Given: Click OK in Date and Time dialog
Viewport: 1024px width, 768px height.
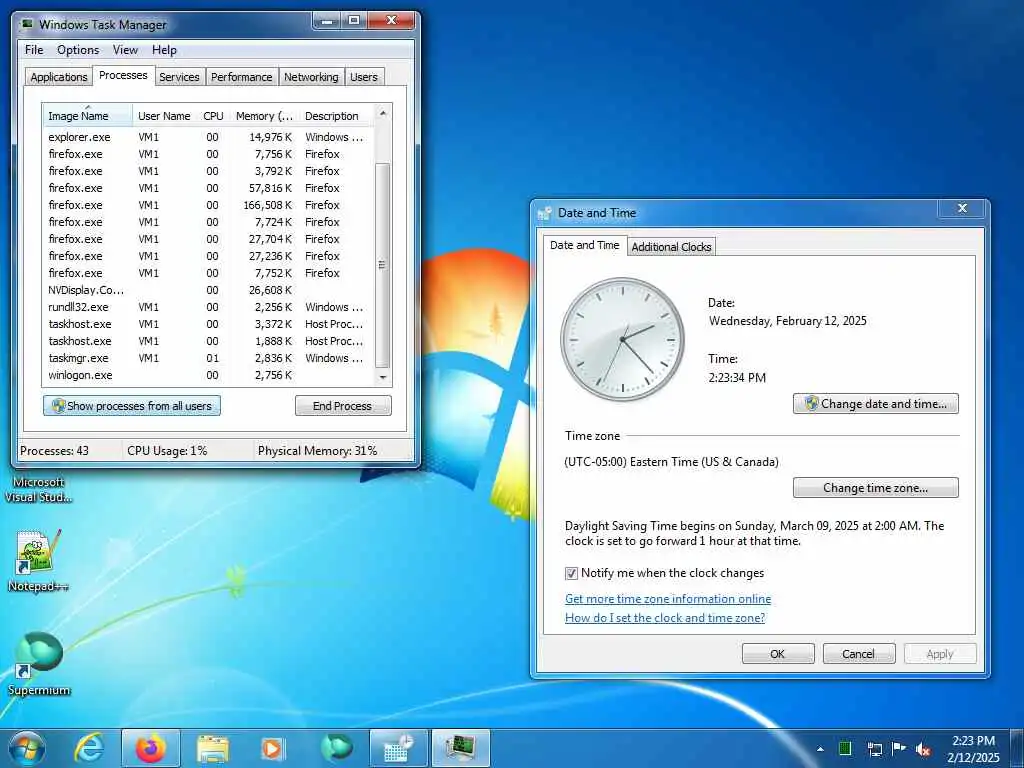Looking at the screenshot, I should (778, 654).
